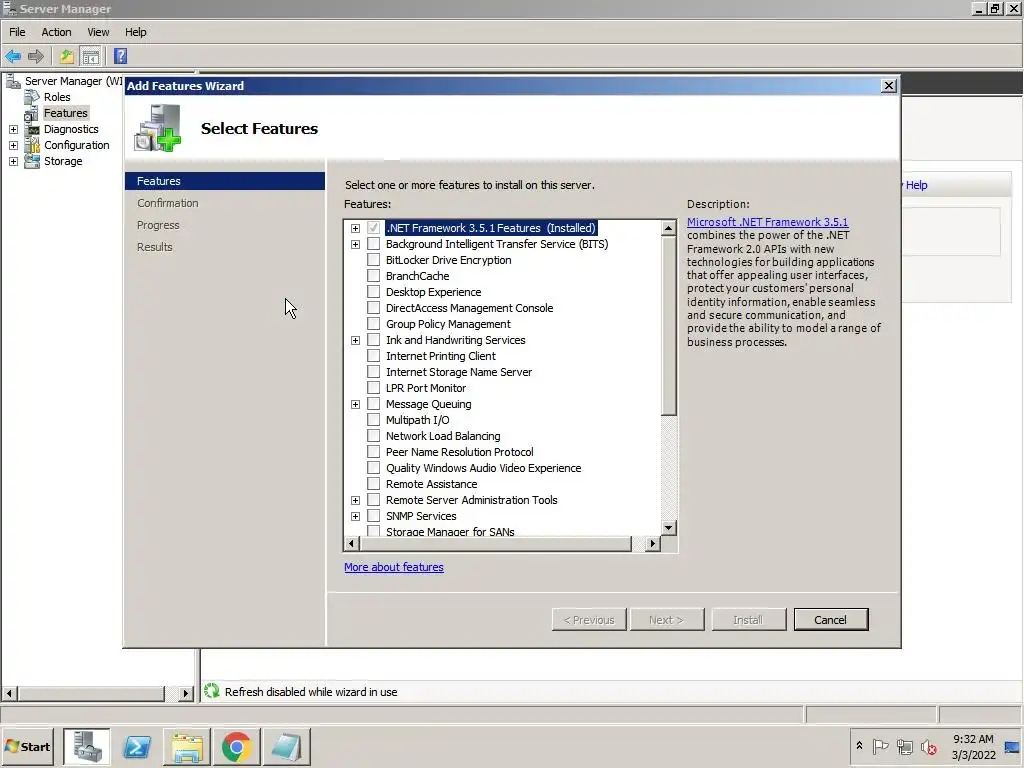Select the Features wizard step
Image resolution: width=1024 pixels, height=768 pixels.
pyautogui.click(x=225, y=181)
